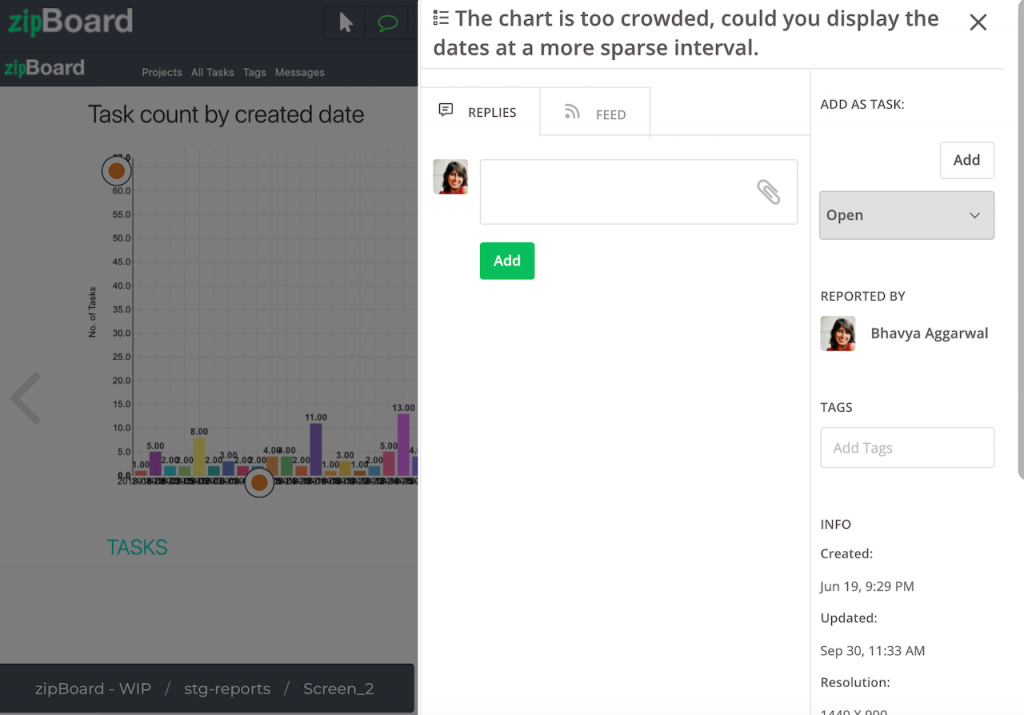Select the green comment bubble tool
This screenshot has height=715, width=1024.
pyautogui.click(x=388, y=22)
